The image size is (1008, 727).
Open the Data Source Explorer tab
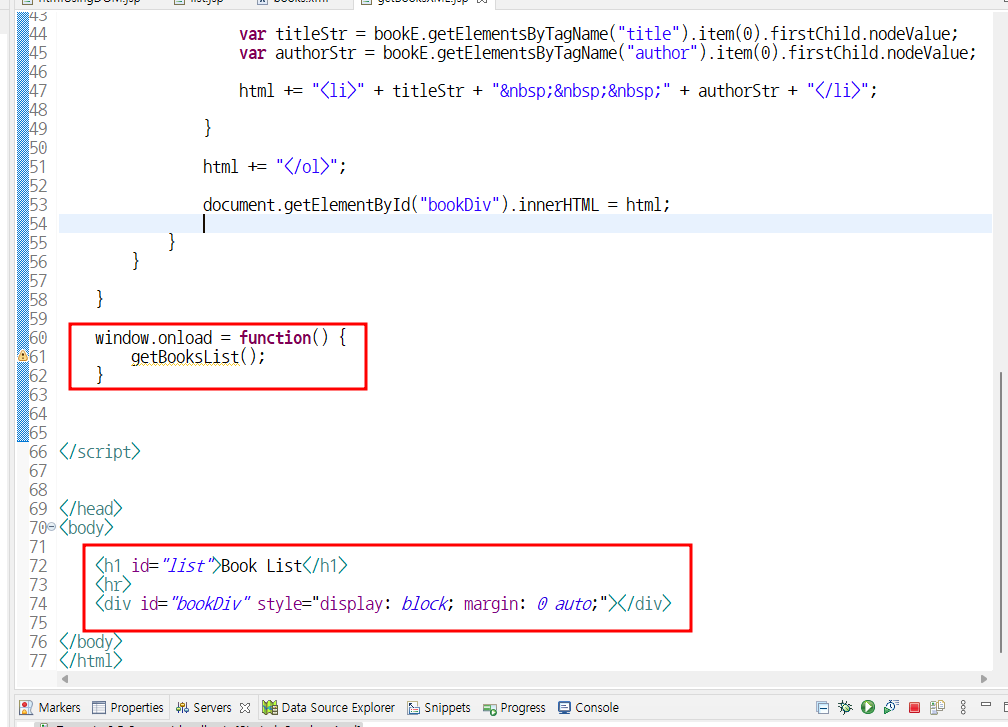328,708
